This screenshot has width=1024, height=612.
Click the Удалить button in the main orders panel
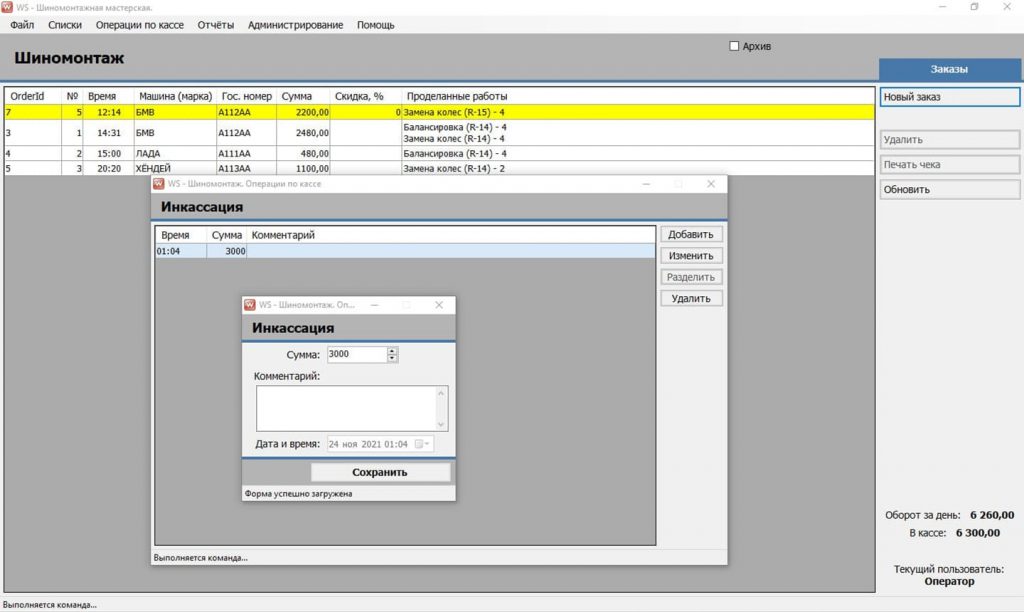coord(950,140)
